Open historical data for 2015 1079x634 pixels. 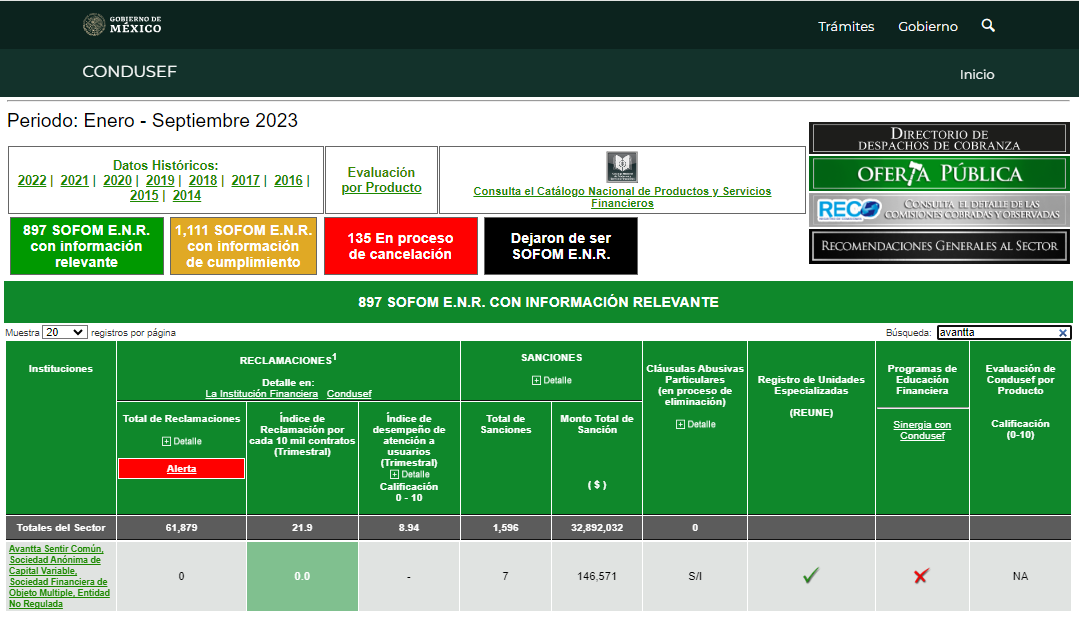pyautogui.click(x=144, y=196)
